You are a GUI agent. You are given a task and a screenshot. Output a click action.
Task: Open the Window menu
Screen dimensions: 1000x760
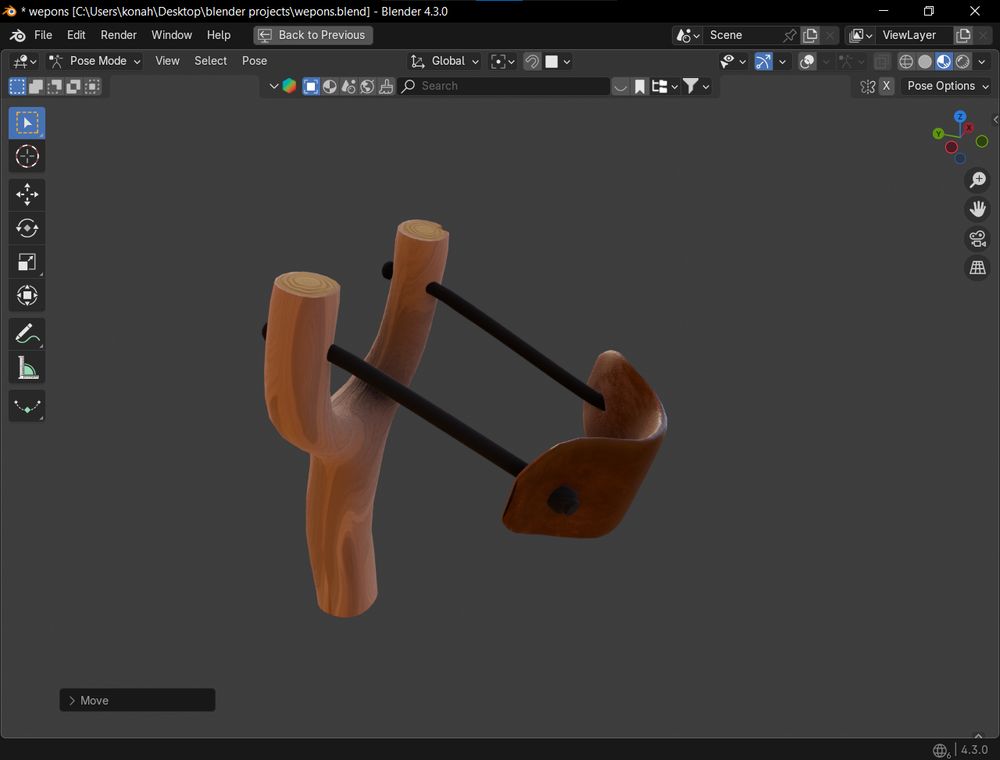tap(172, 35)
